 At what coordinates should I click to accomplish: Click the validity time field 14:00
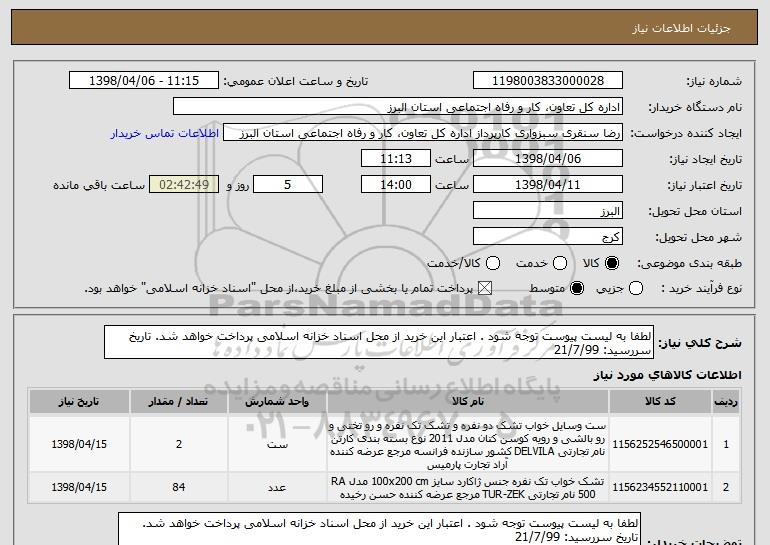396,185
